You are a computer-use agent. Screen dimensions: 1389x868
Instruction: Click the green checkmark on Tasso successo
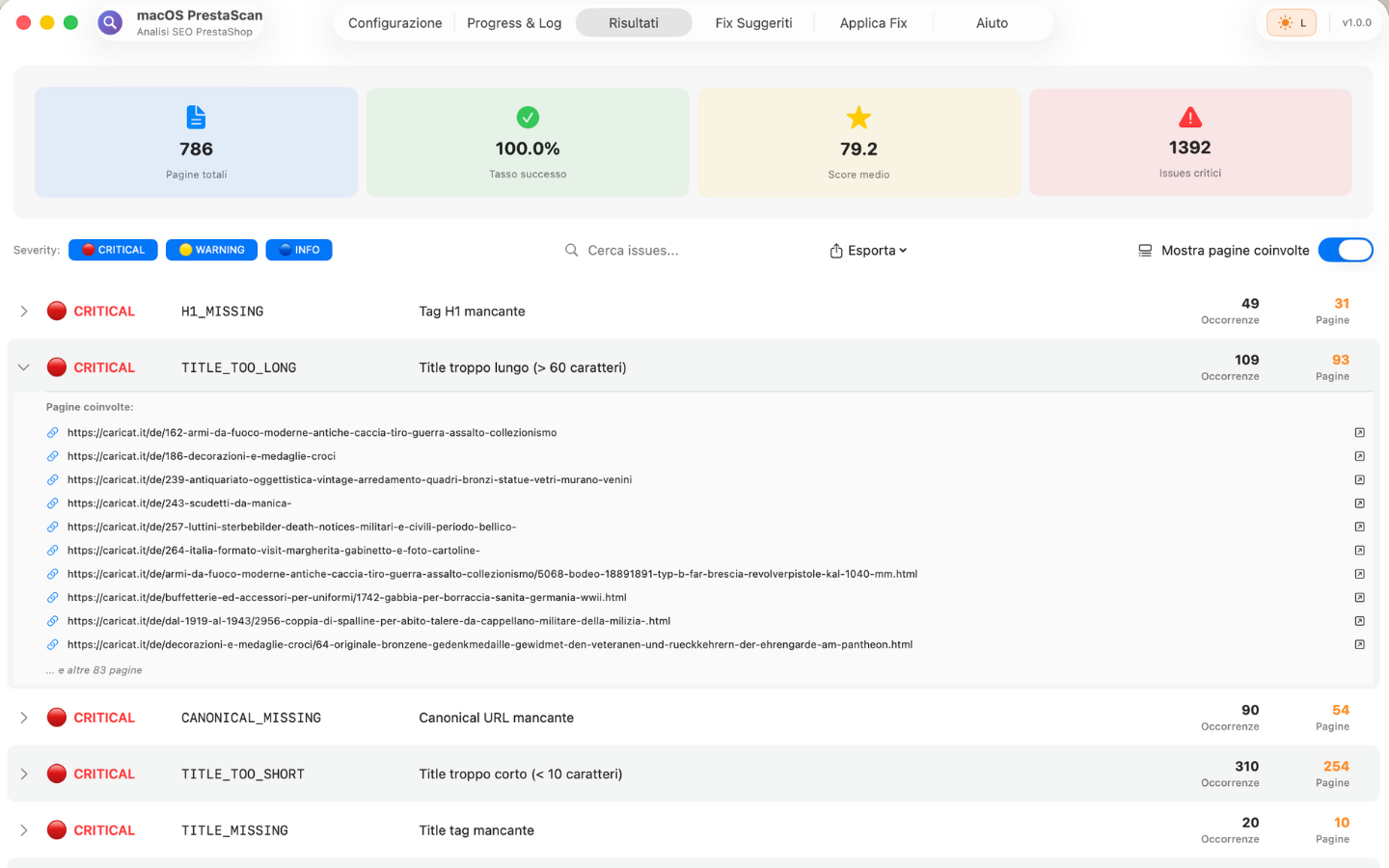coord(528,118)
